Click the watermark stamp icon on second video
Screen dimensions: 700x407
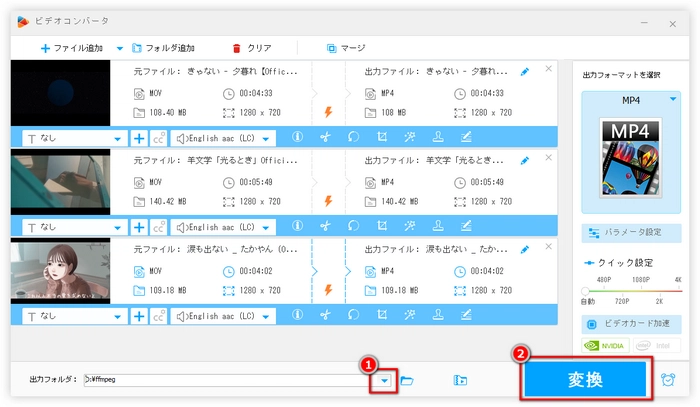[x=437, y=227]
